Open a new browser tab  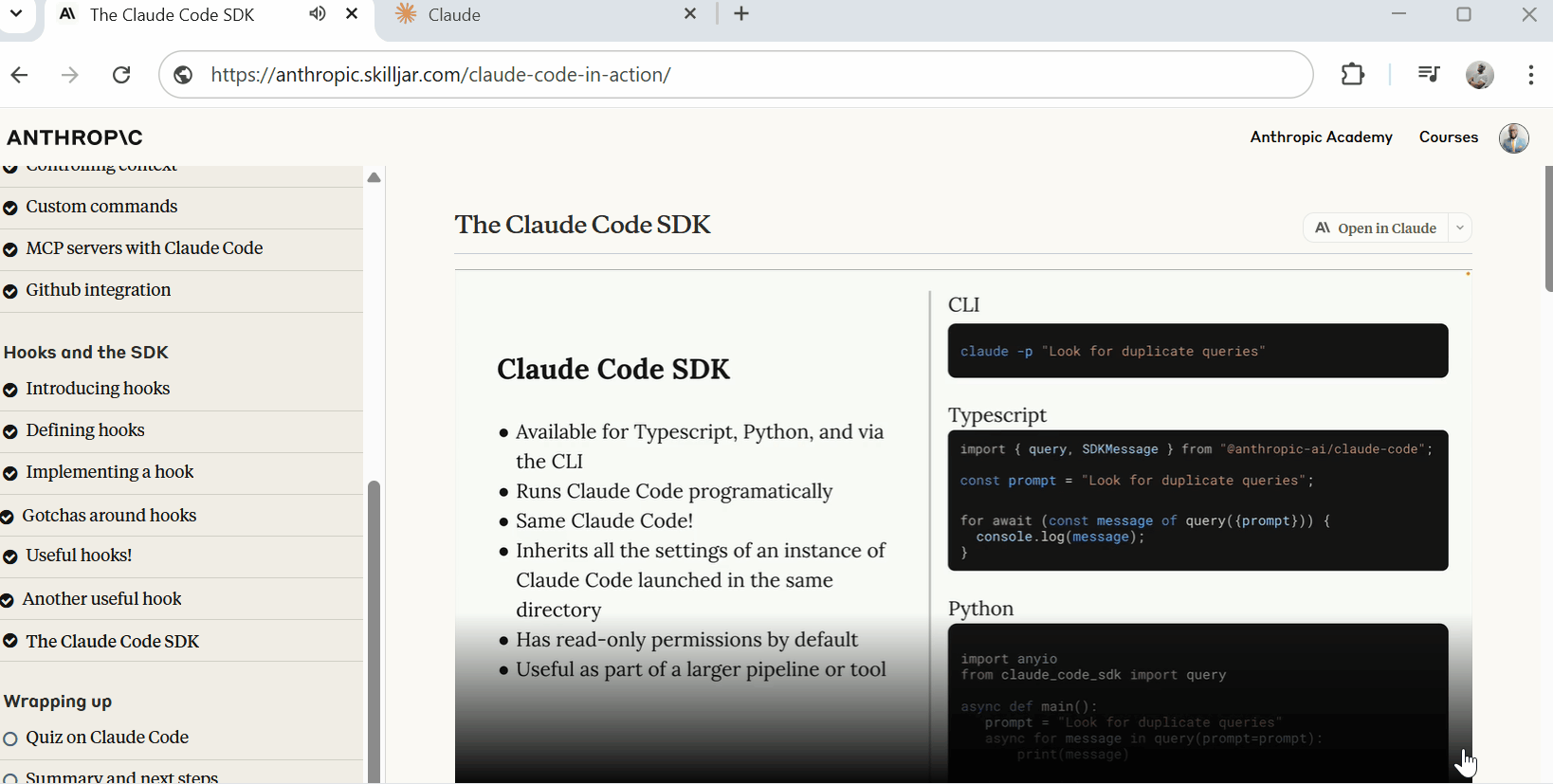point(741,14)
